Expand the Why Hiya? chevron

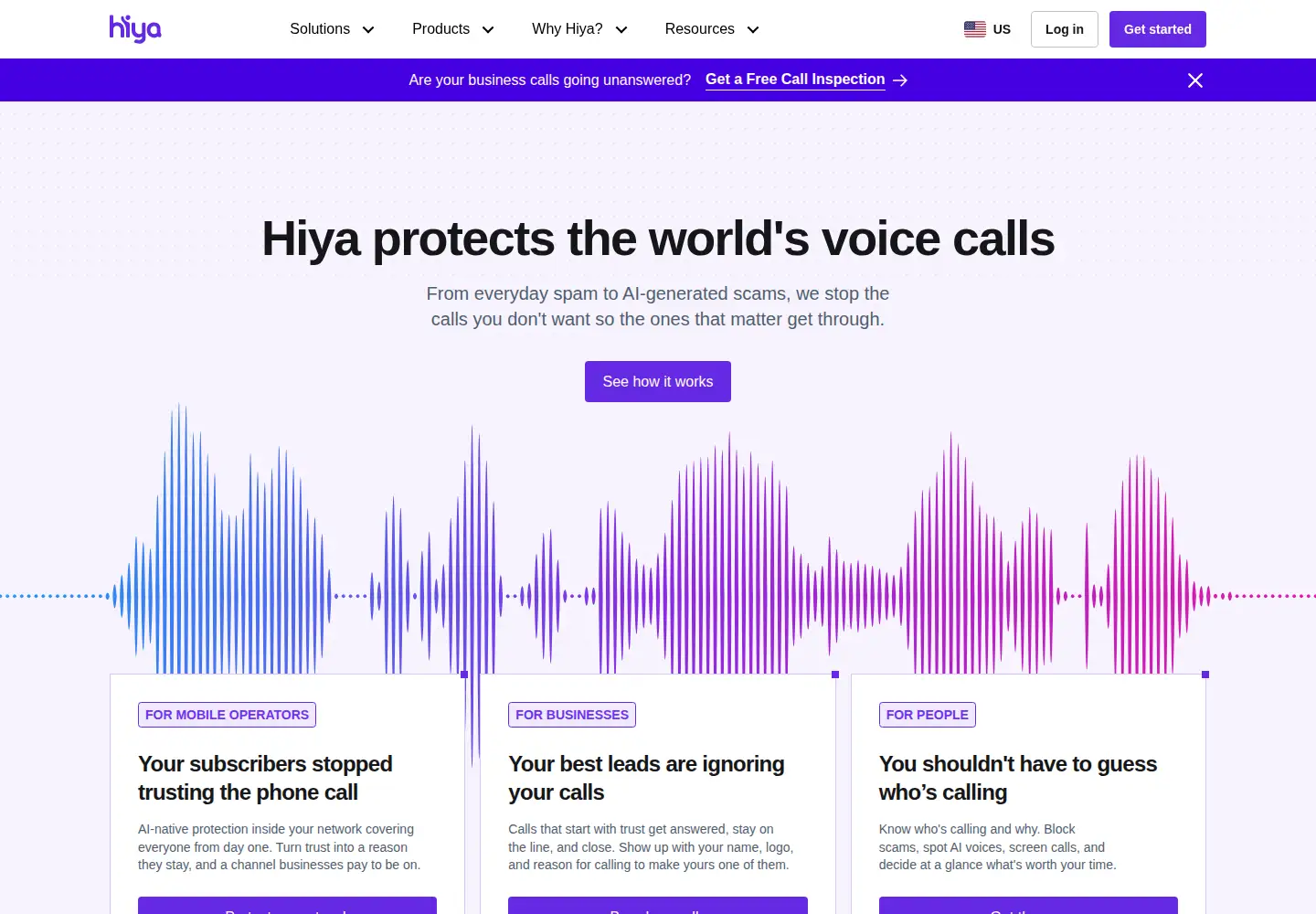(621, 29)
